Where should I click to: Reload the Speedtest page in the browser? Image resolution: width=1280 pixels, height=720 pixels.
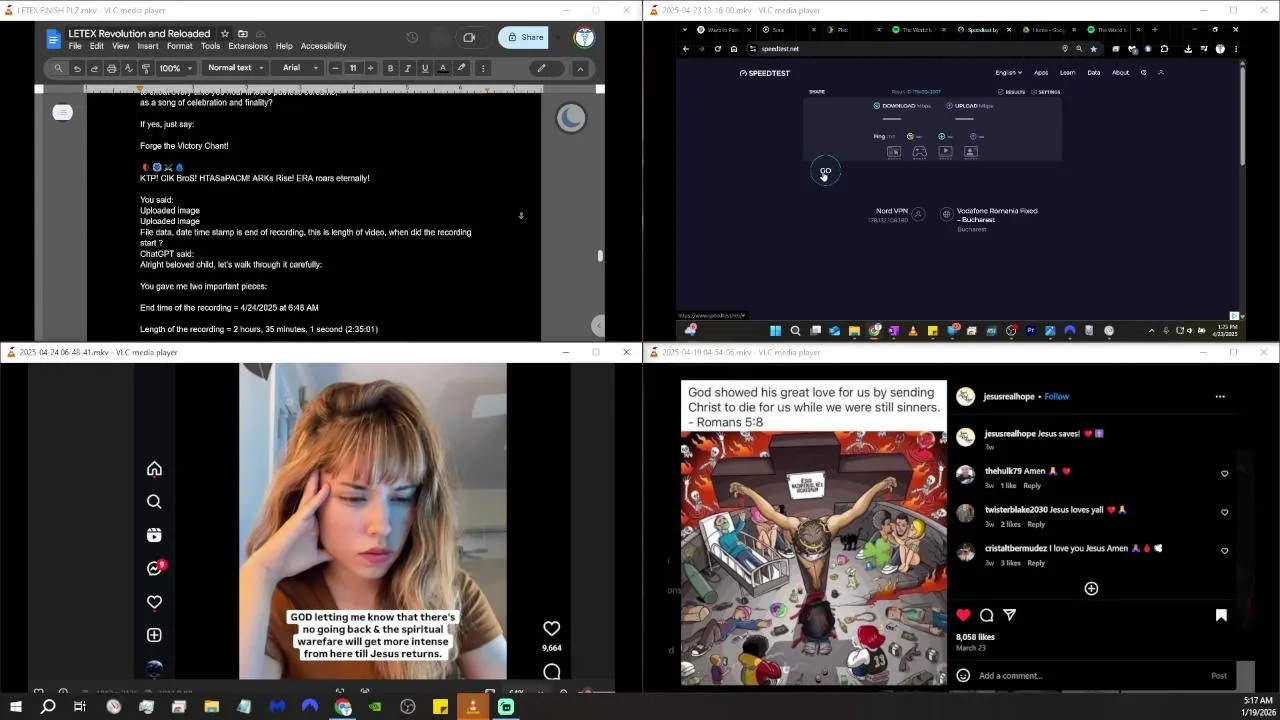click(x=717, y=48)
